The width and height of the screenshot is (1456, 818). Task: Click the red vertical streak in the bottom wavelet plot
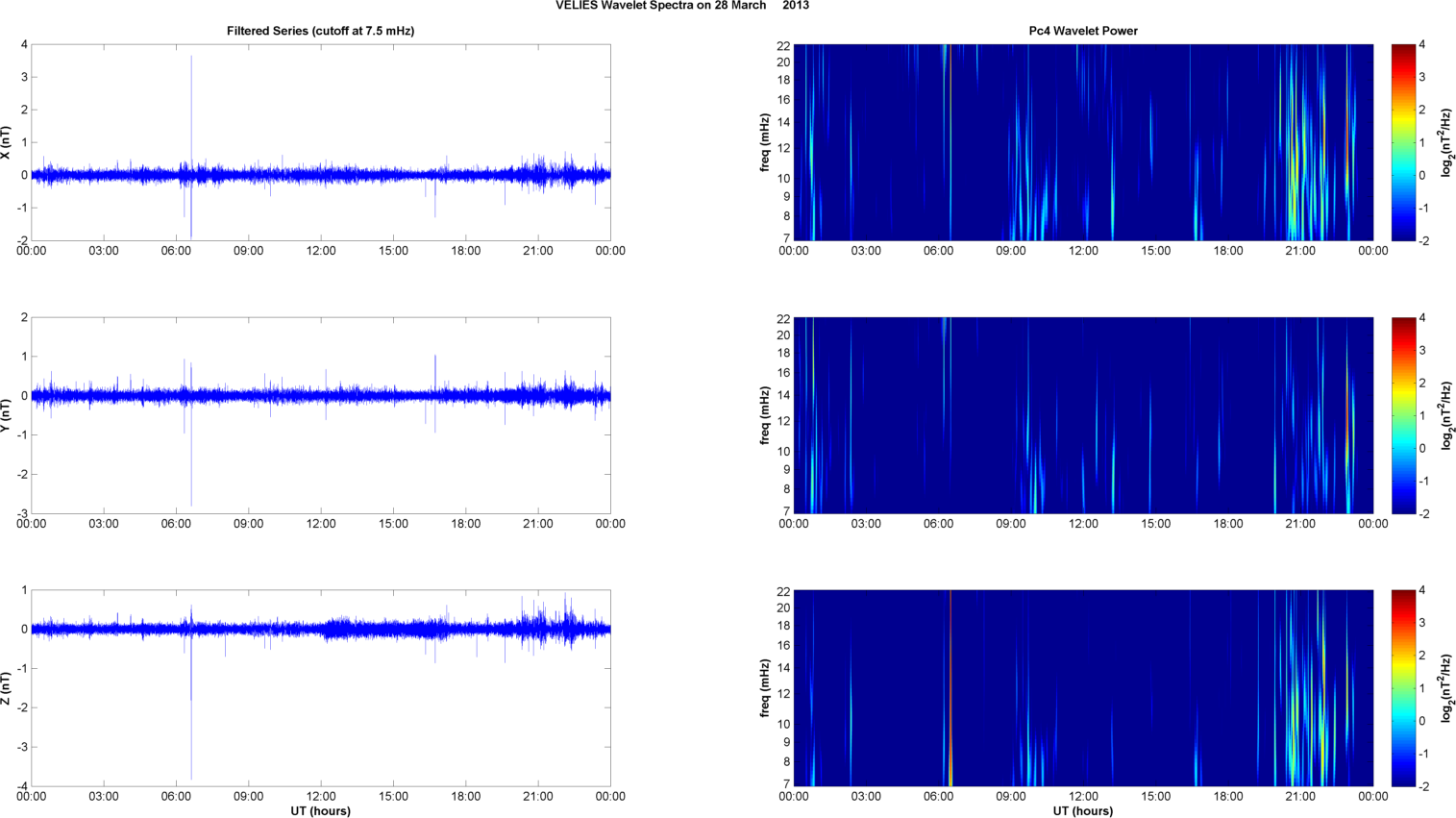[x=950, y=673]
